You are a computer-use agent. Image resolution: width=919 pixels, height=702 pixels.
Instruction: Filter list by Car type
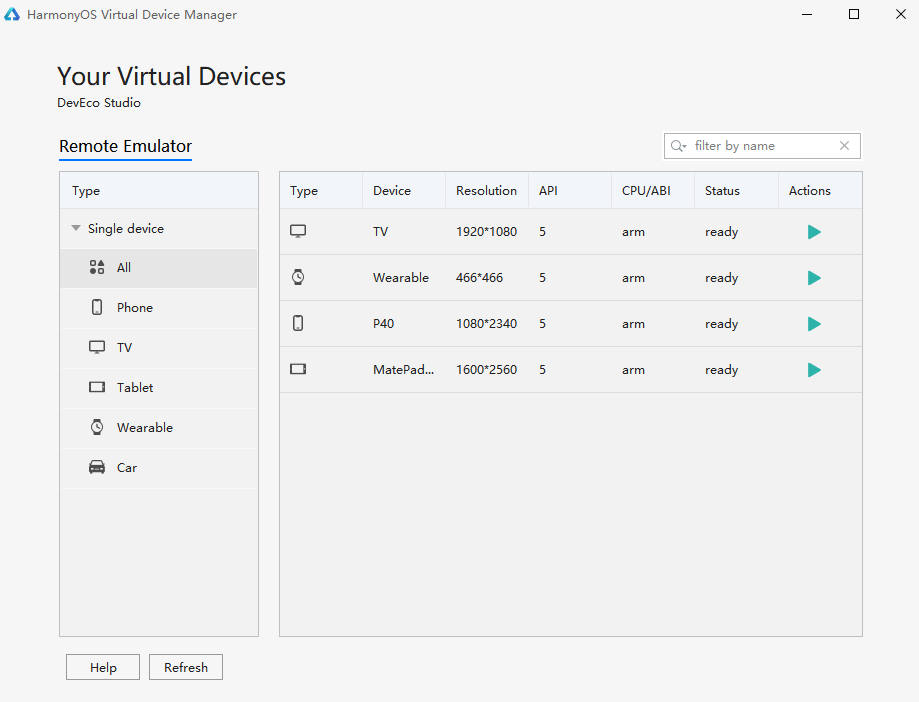(x=159, y=468)
